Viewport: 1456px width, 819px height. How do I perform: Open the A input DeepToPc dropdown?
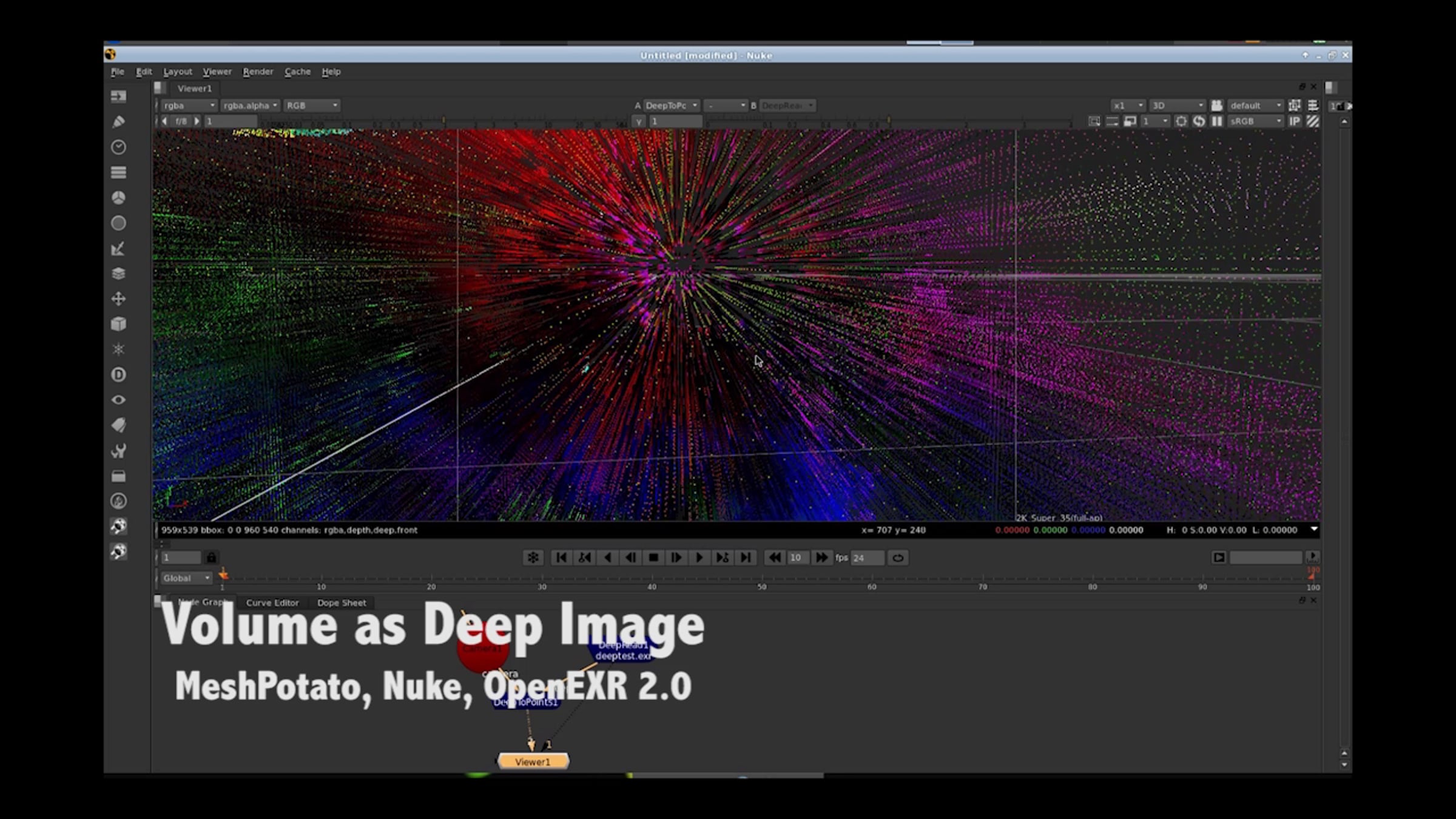click(671, 106)
